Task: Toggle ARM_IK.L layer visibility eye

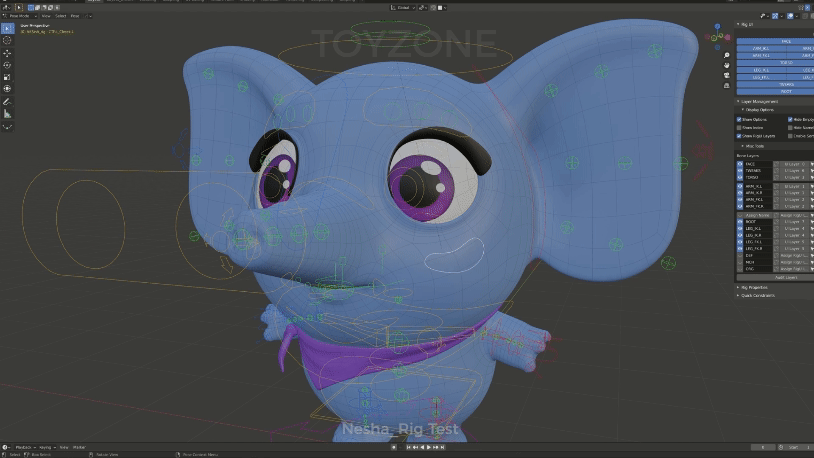Action: [x=740, y=186]
